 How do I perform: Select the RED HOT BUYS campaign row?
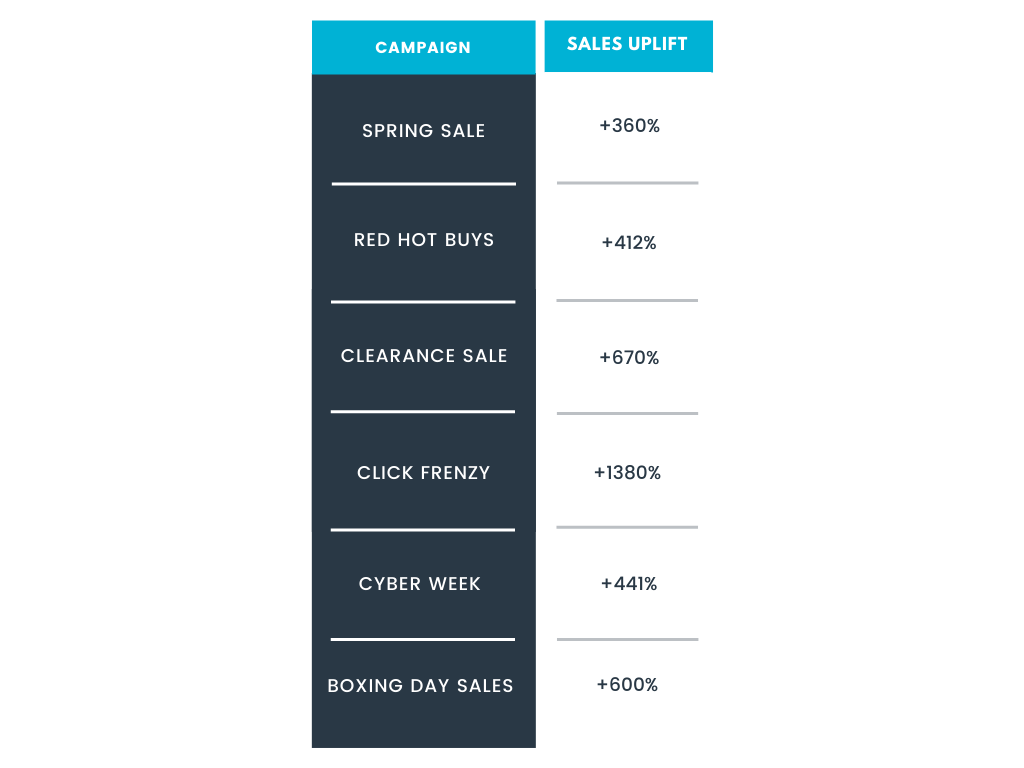pyautogui.click(x=423, y=240)
